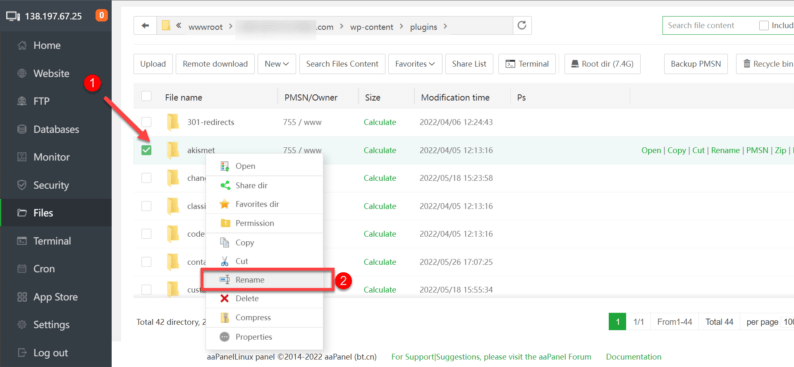Click the Favorites dir star icon
This screenshot has width=794, height=367.
[x=225, y=205]
